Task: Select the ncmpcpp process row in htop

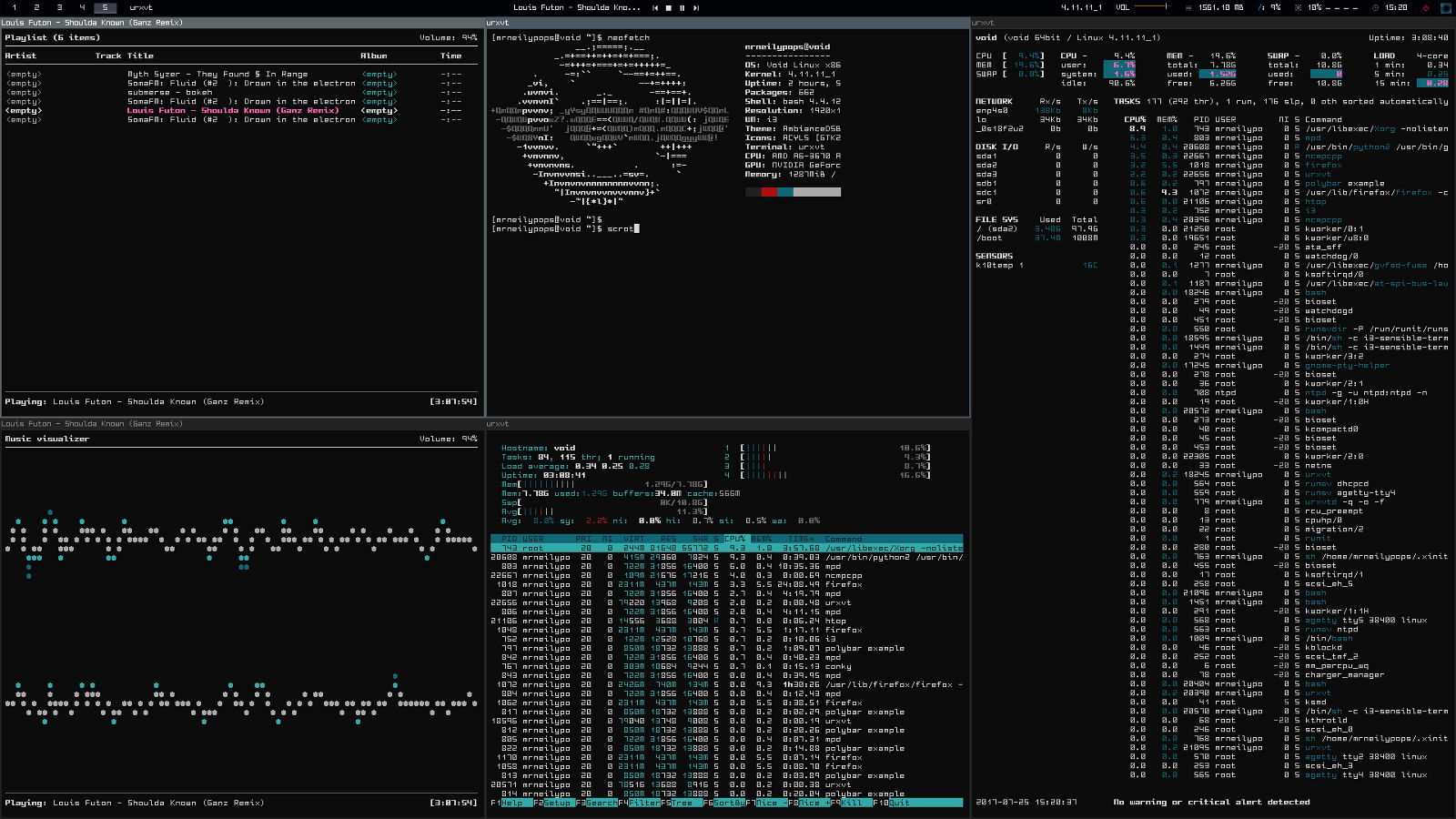Action: click(x=726, y=575)
